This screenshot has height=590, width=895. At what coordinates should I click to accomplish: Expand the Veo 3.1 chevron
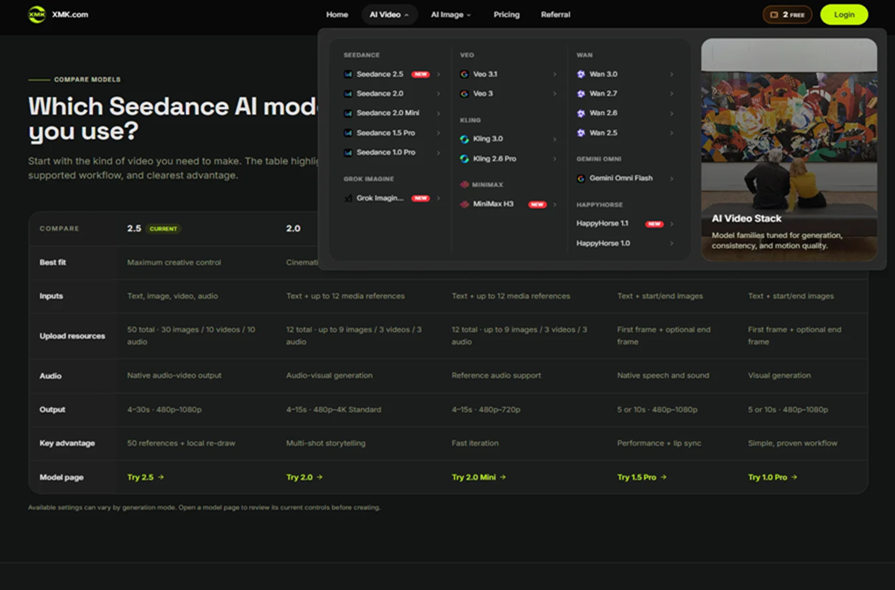click(555, 74)
